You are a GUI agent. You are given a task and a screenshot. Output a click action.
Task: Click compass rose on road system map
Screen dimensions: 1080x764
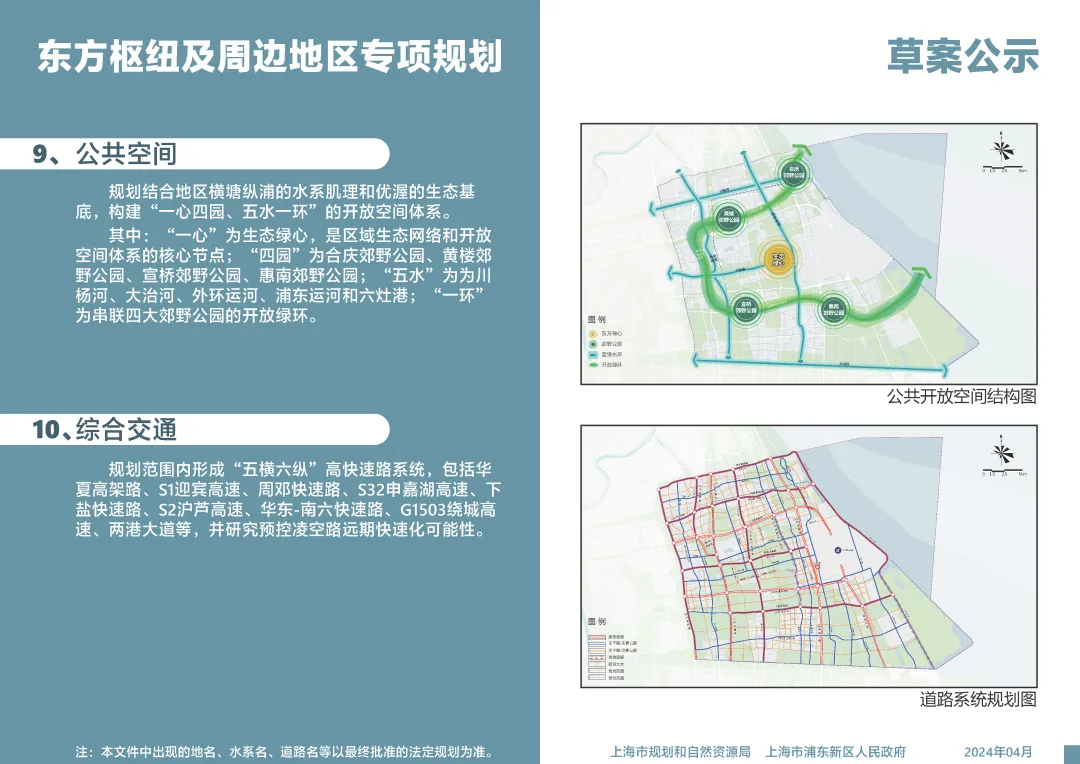tap(1003, 452)
